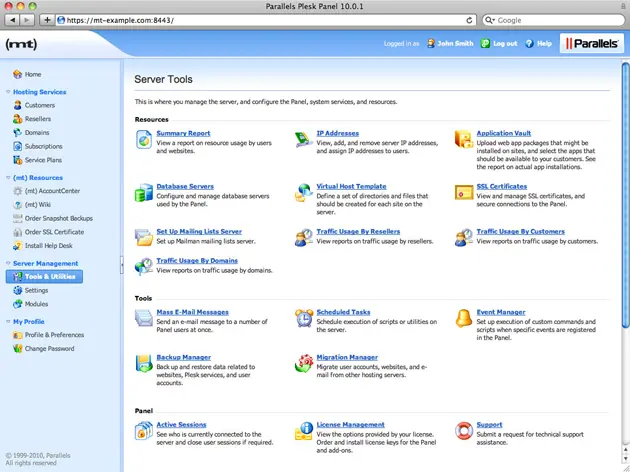Click the reload page button
This screenshot has width=630, height=472.
point(469,20)
